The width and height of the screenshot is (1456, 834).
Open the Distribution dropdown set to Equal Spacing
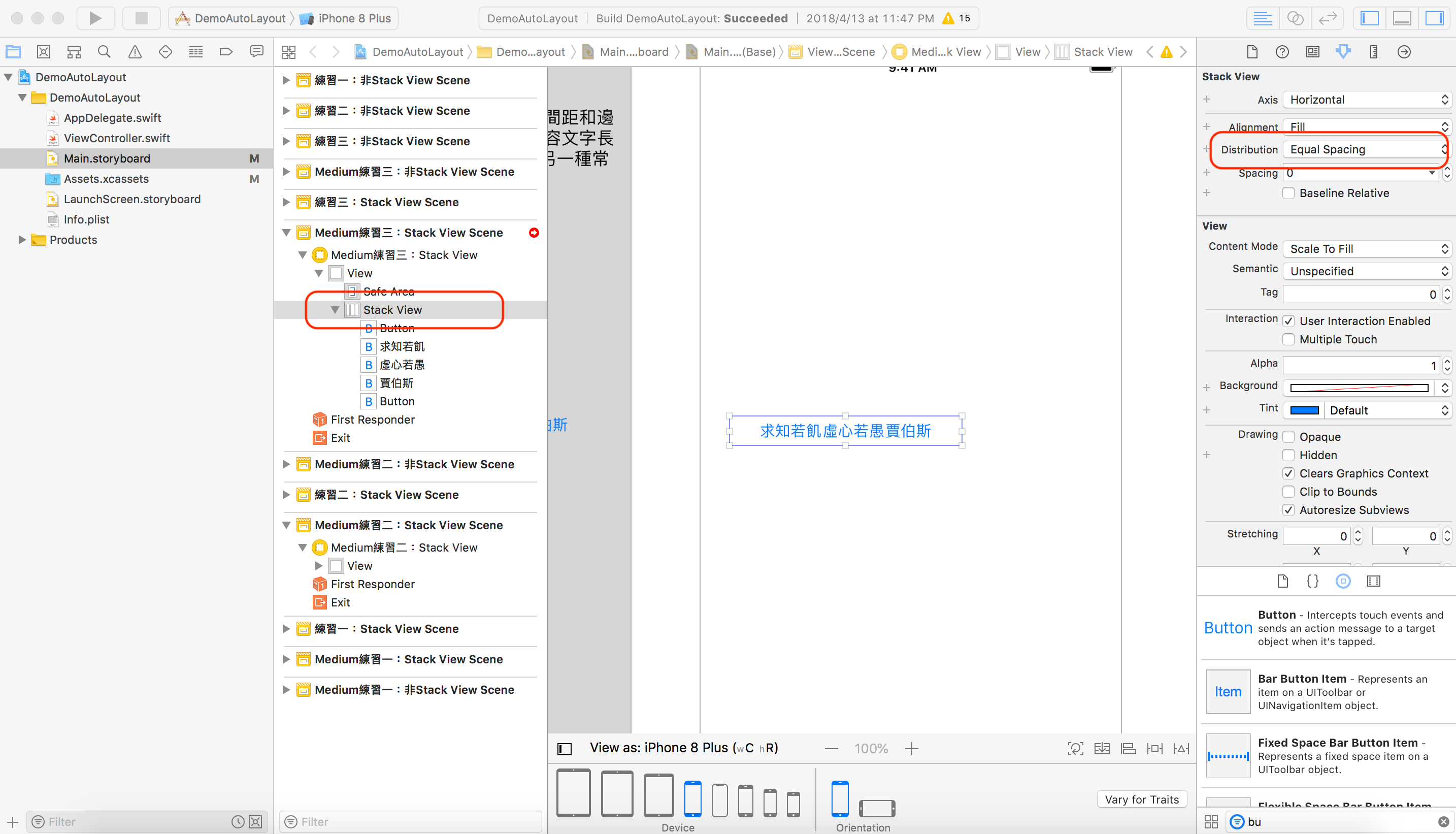pos(1365,149)
